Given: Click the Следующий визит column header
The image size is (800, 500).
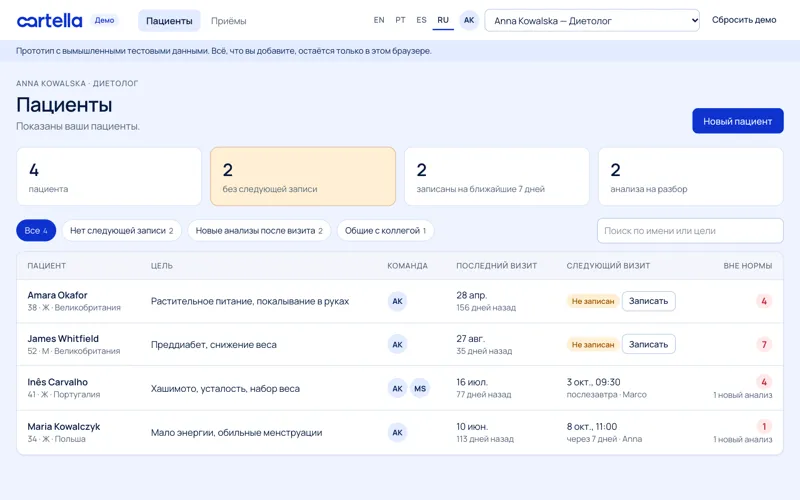Looking at the screenshot, I should (x=608, y=266).
